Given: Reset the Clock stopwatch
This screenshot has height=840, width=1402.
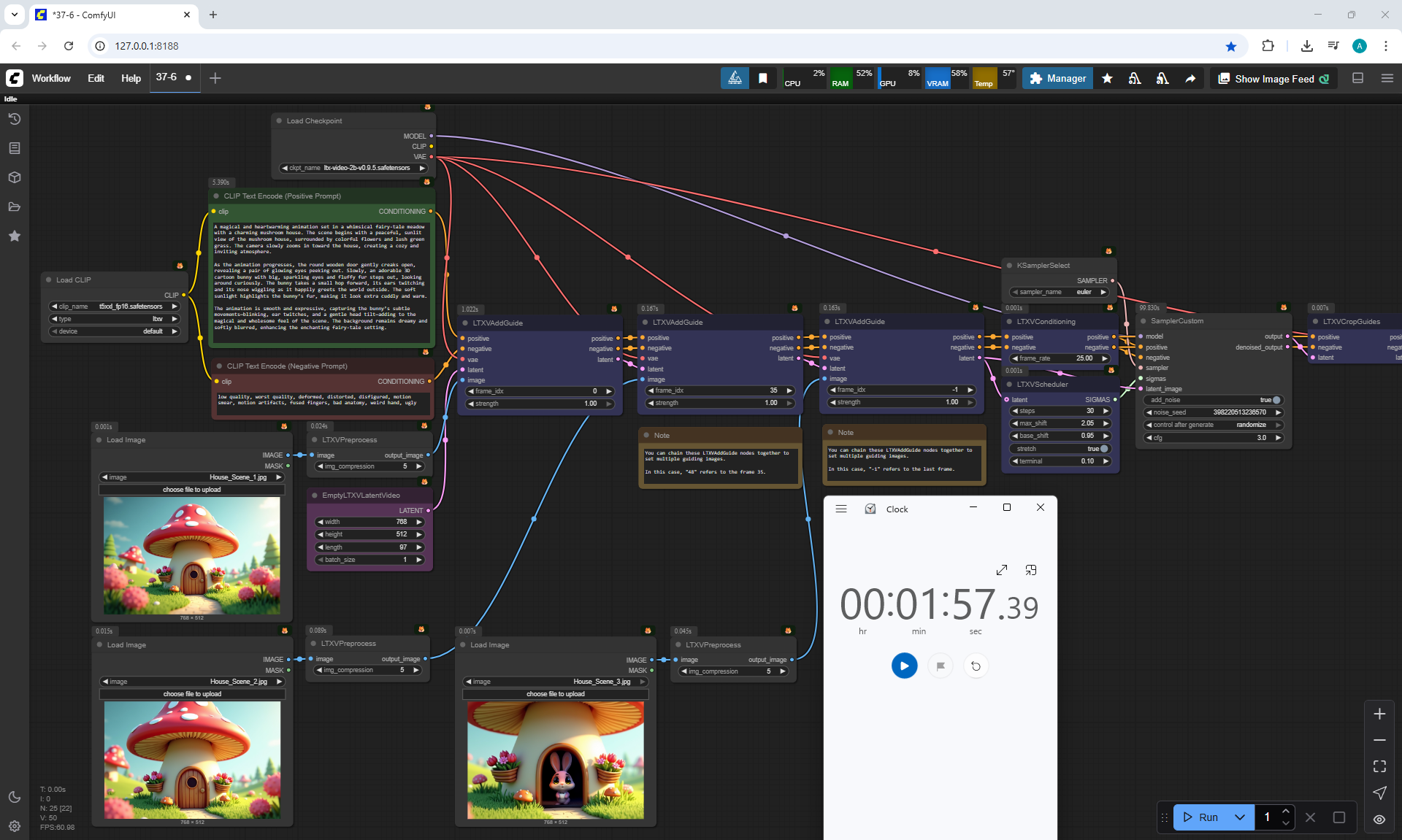Looking at the screenshot, I should pyautogui.click(x=976, y=666).
